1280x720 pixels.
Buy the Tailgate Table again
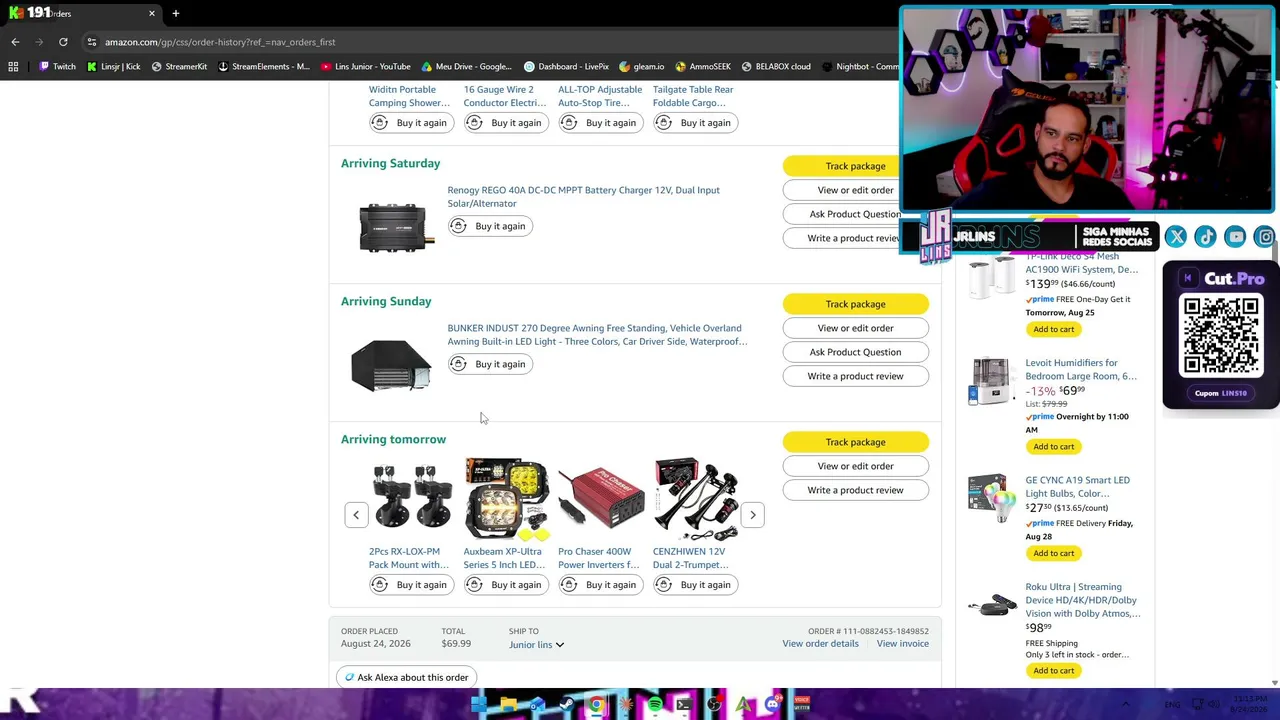tap(694, 123)
